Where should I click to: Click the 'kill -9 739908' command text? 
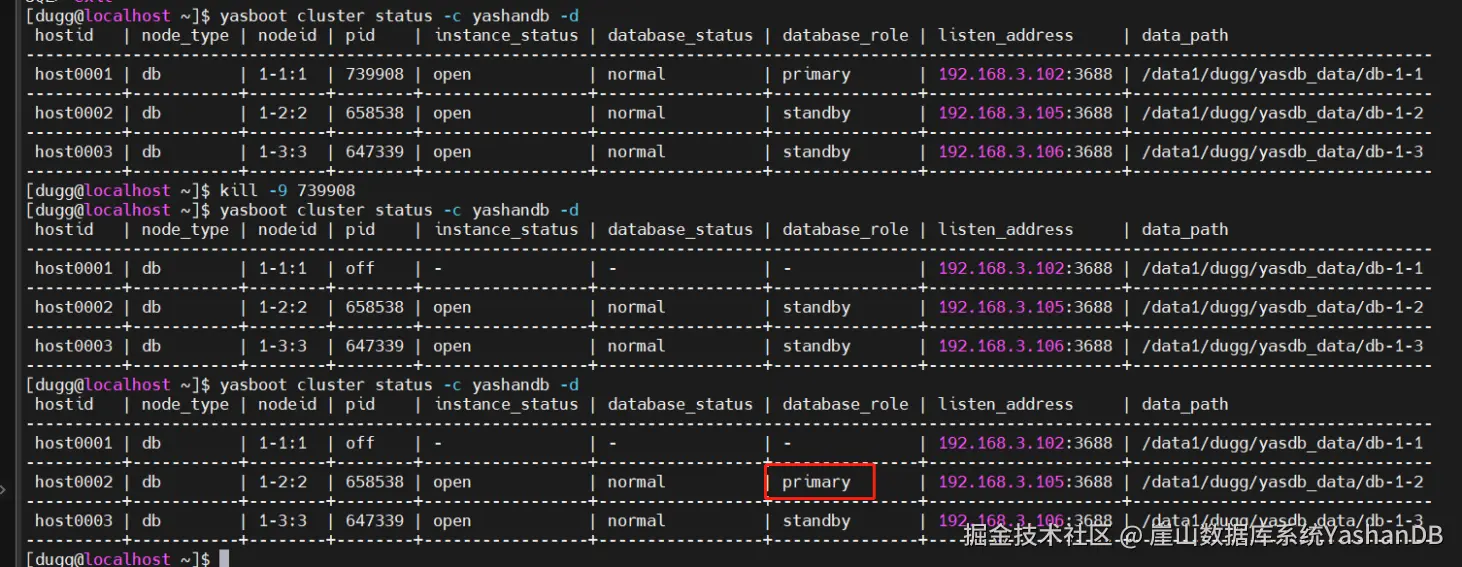click(287, 190)
